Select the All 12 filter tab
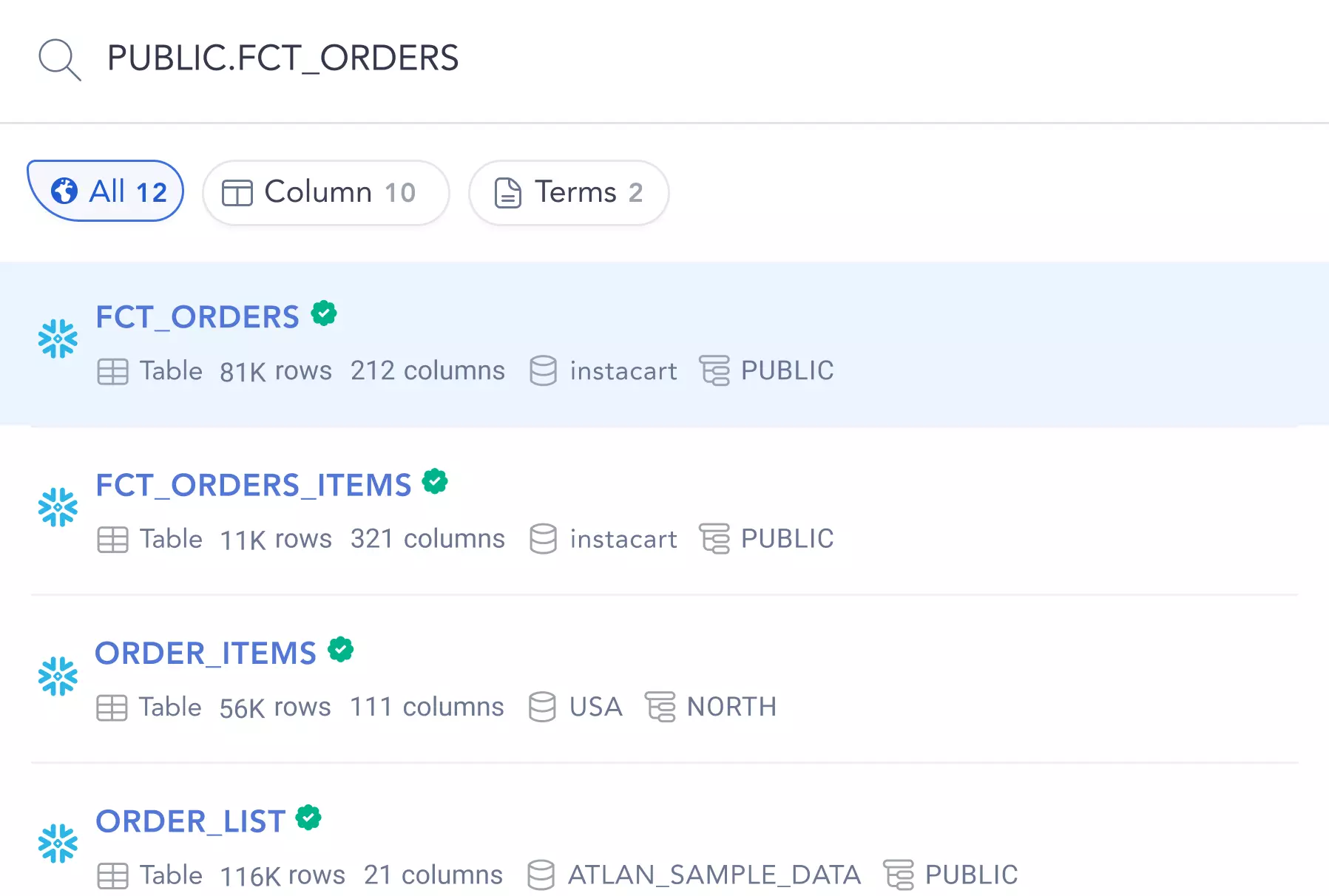The image size is (1329, 896). coord(106,191)
